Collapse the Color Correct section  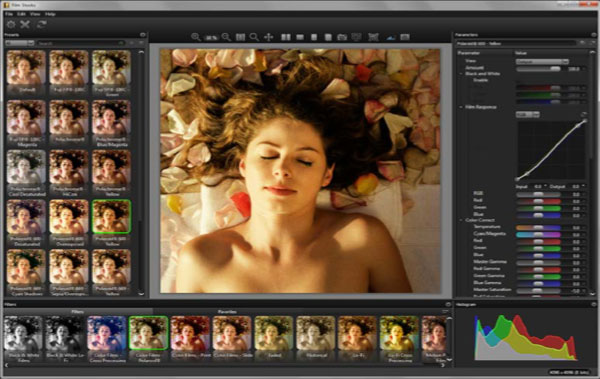coord(461,221)
